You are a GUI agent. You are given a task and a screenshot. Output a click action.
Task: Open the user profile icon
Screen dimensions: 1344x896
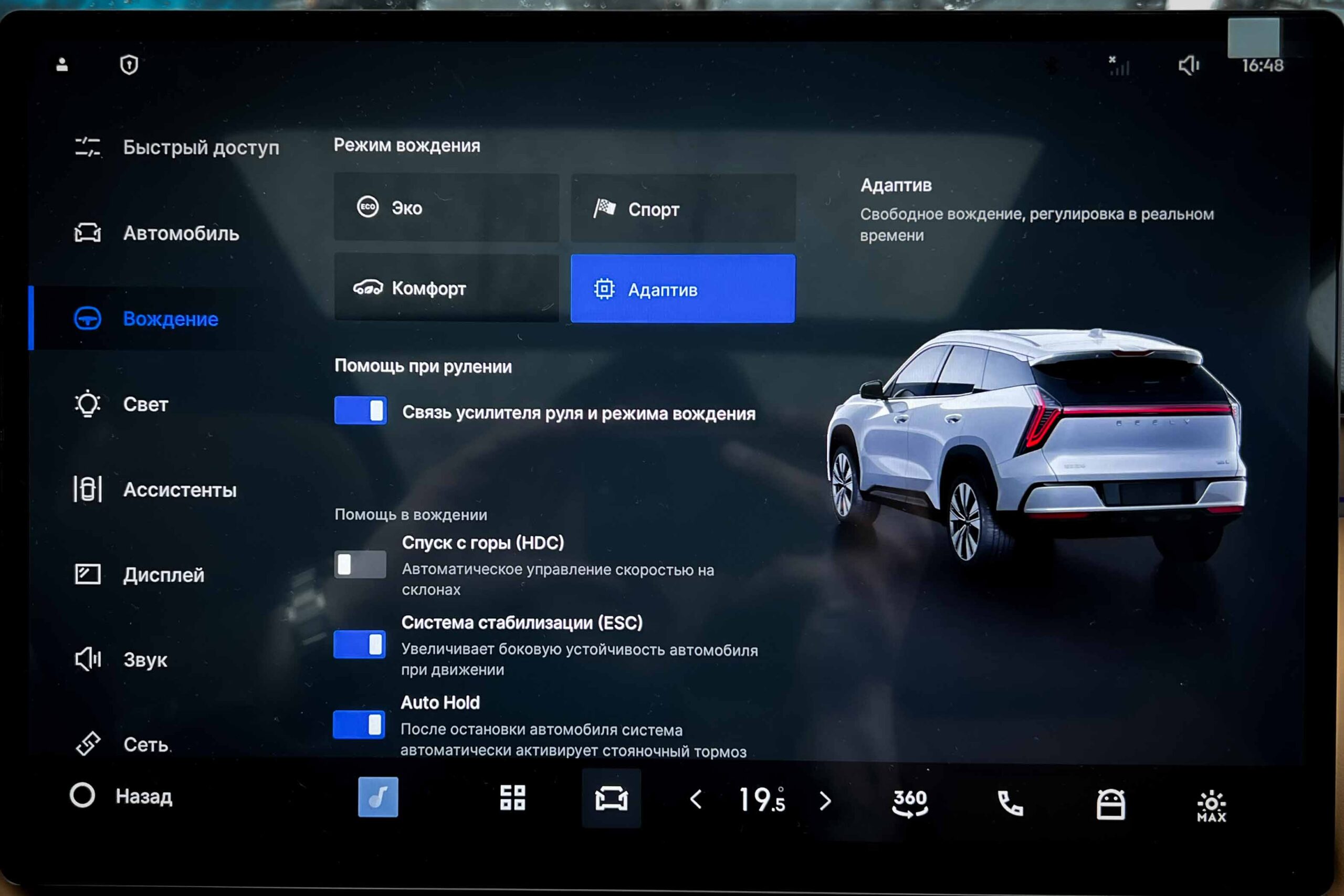pyautogui.click(x=62, y=65)
